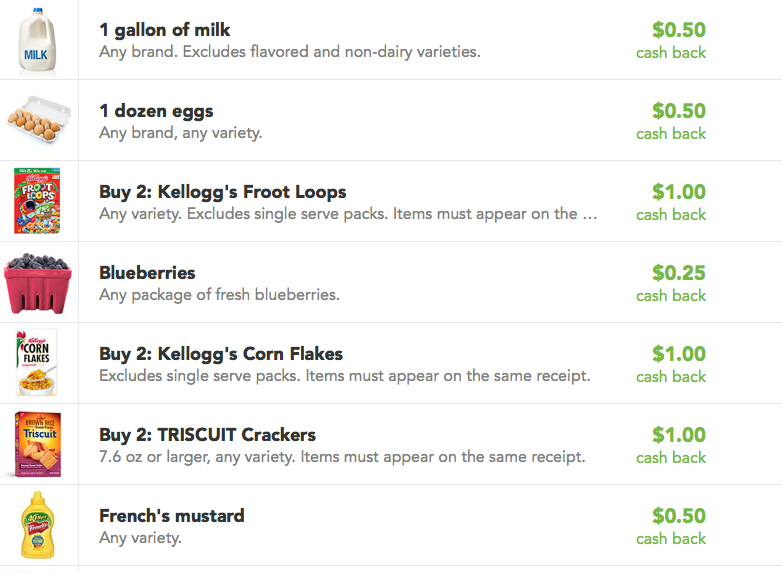This screenshot has width=782, height=572.
Task: Open the French's mustard offer title
Action: click(172, 516)
